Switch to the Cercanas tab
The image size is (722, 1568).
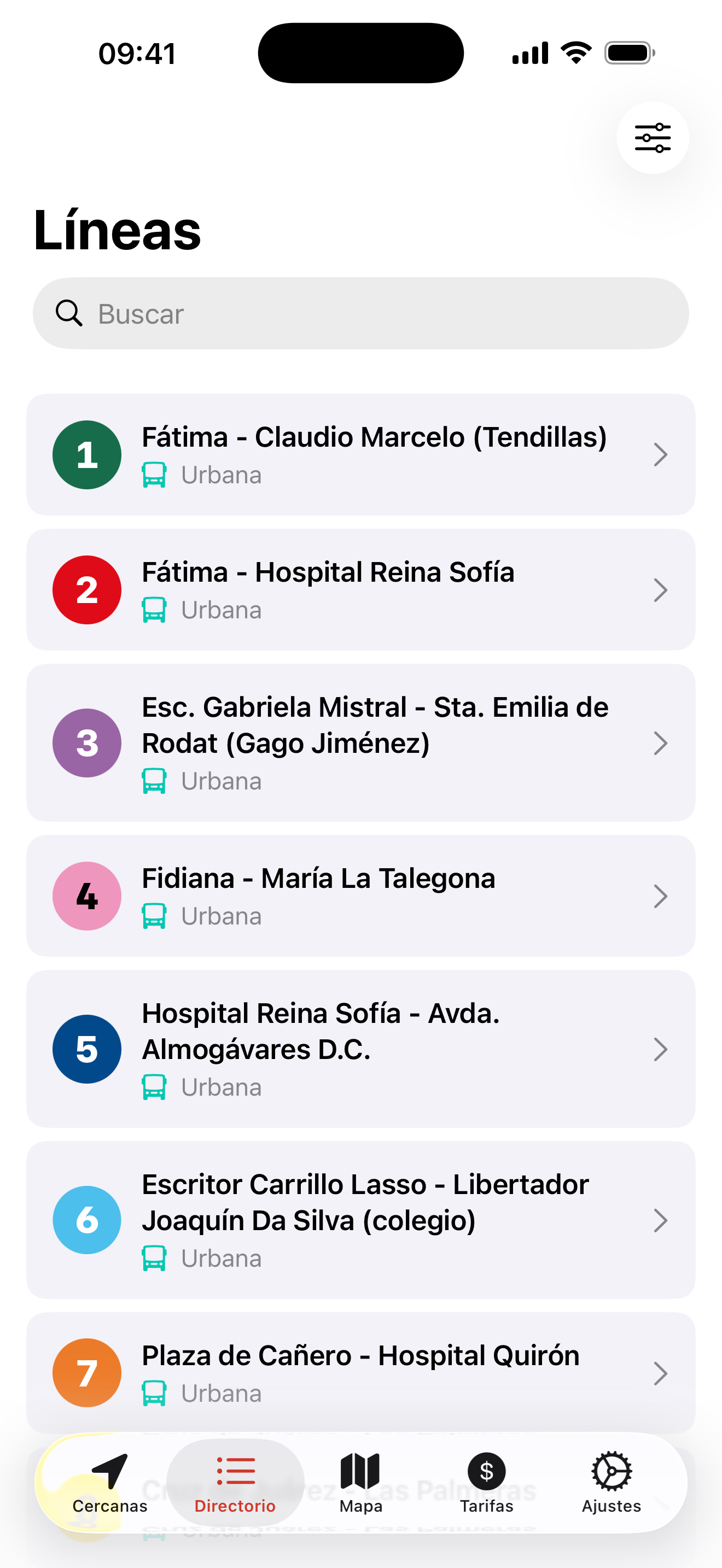109,1483
